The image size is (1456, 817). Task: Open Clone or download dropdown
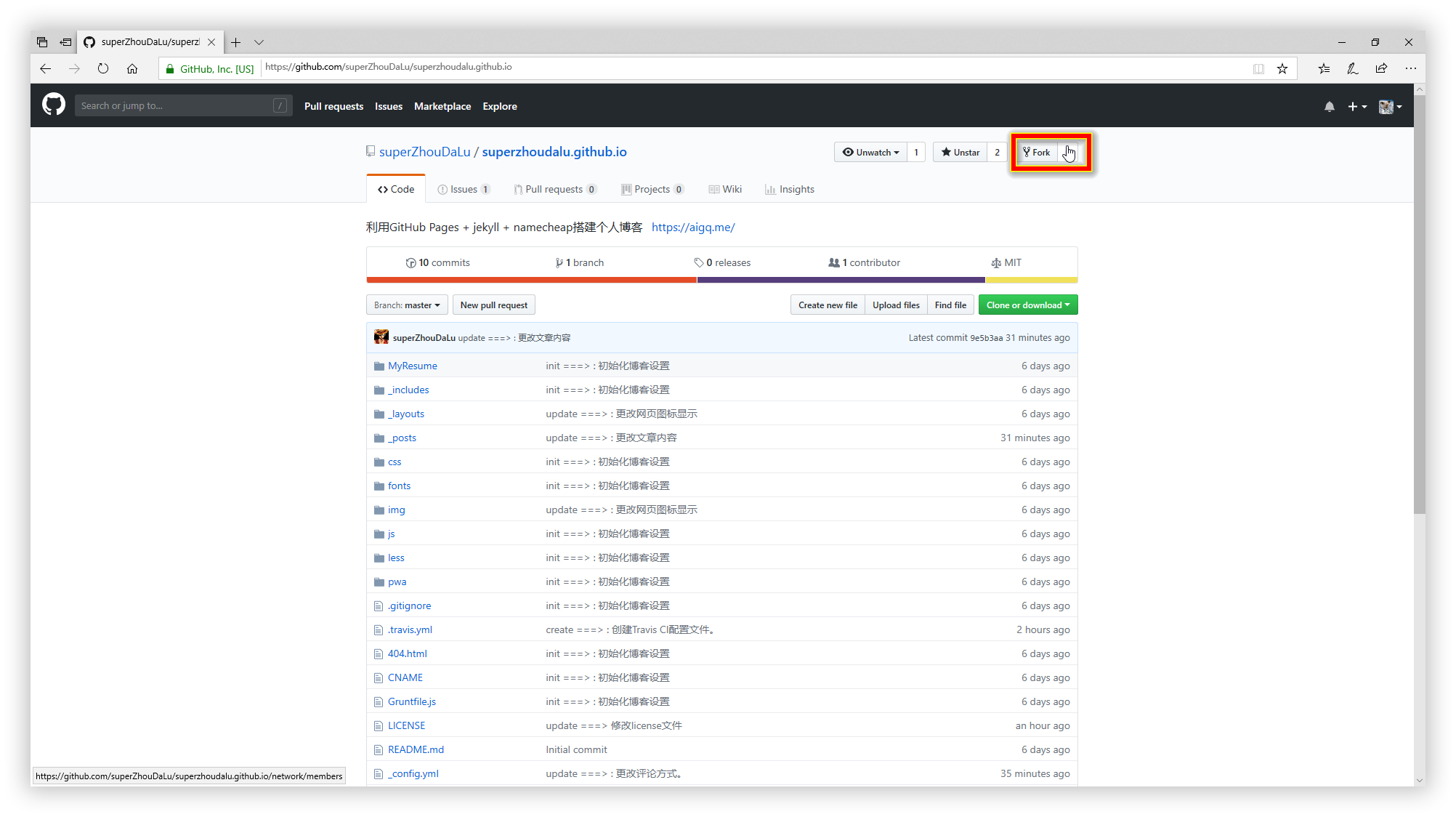point(1027,305)
